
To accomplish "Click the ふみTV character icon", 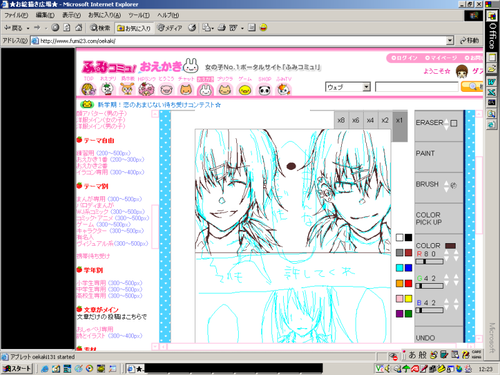I will click(284, 89).
